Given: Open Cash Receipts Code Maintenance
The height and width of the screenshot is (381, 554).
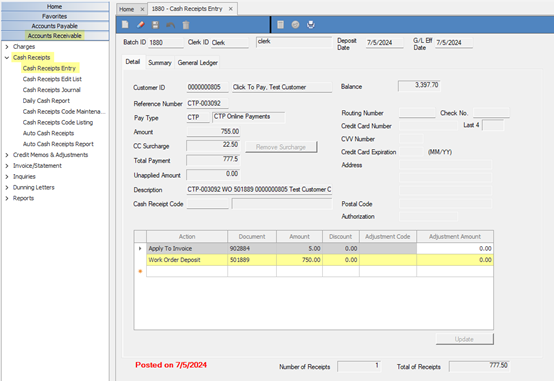Looking at the screenshot, I should tap(64, 112).
